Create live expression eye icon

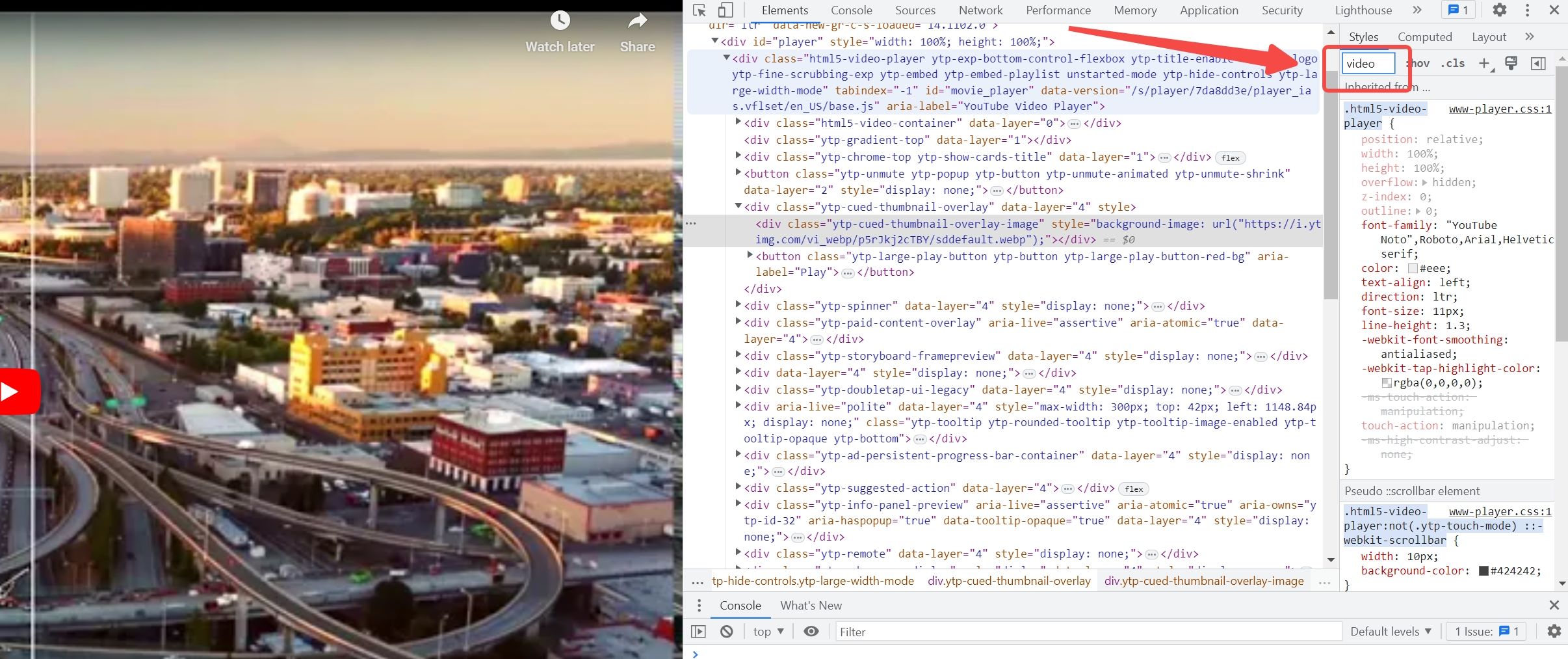[x=811, y=632]
